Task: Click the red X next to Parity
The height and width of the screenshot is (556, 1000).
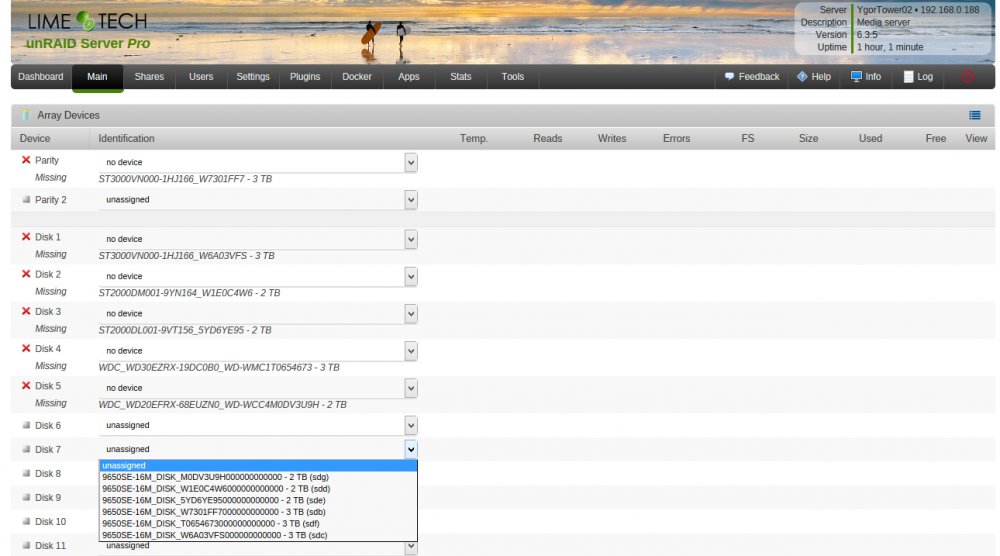Action: [26, 160]
